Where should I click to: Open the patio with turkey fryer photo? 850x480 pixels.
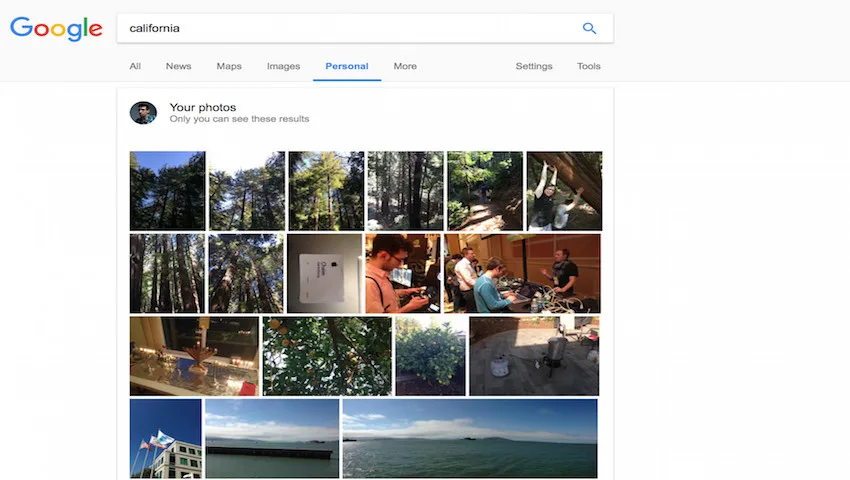pos(535,356)
